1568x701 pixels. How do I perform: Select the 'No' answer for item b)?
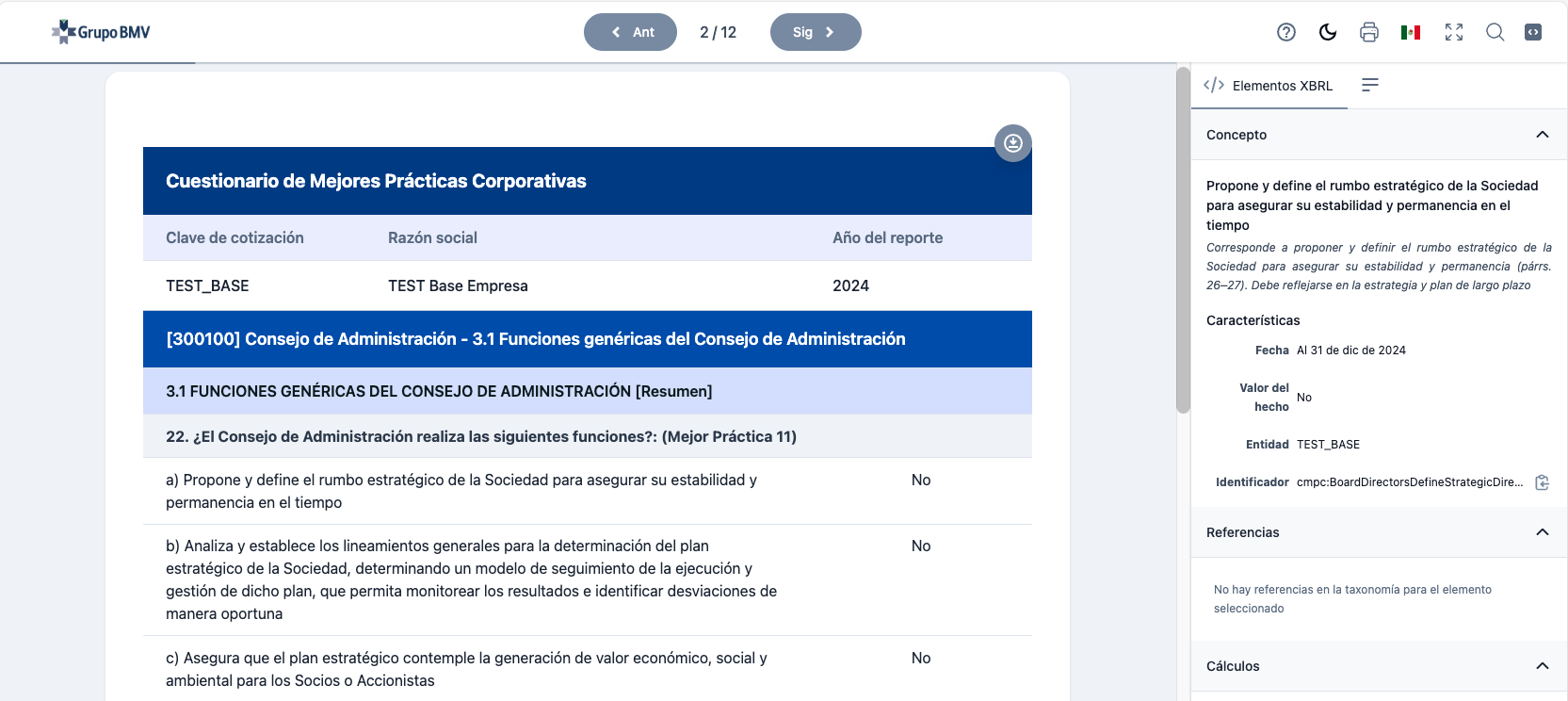pyautogui.click(x=921, y=546)
